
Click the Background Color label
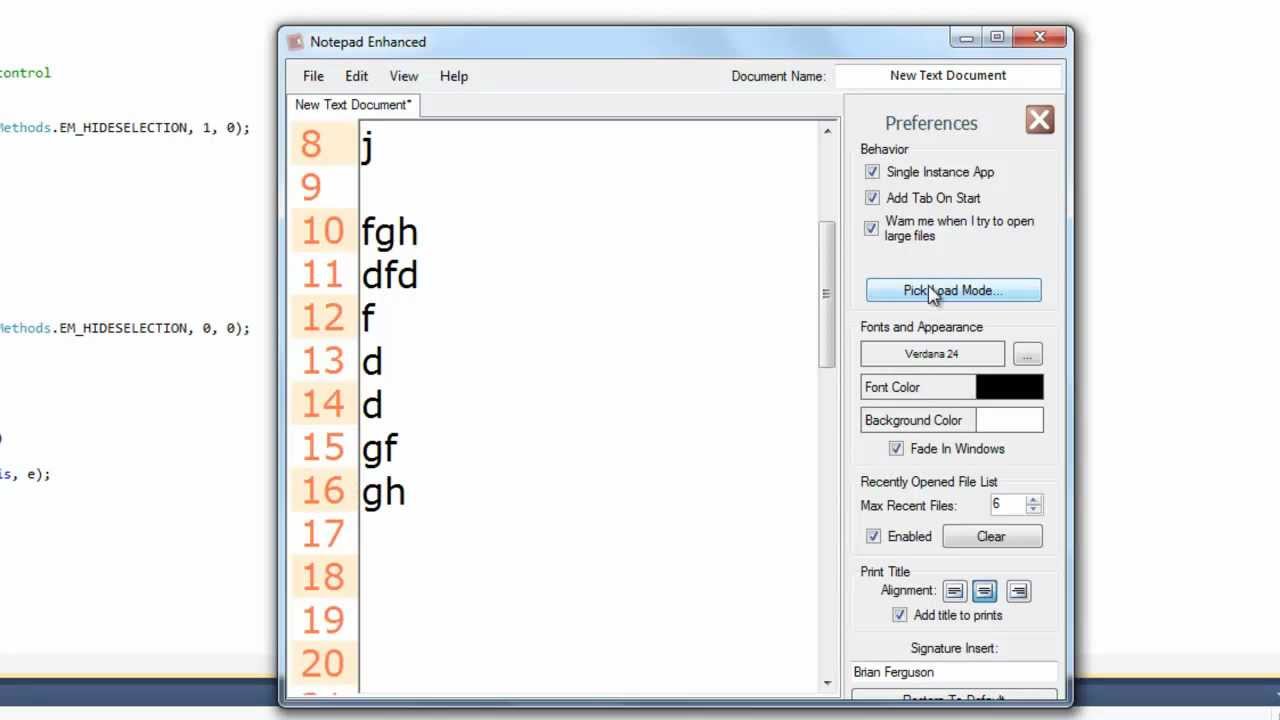(913, 420)
